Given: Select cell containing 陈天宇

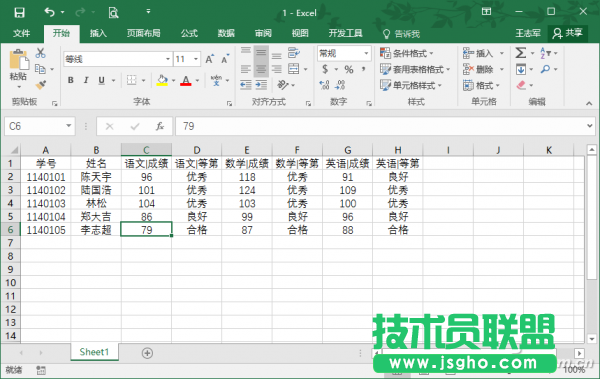Looking at the screenshot, I should tap(96, 177).
